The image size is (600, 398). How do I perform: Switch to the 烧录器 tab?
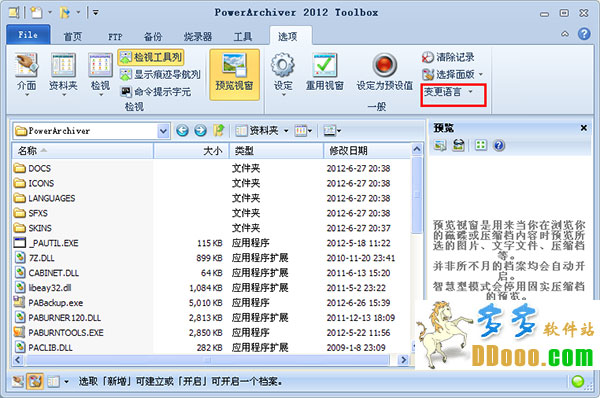197,37
